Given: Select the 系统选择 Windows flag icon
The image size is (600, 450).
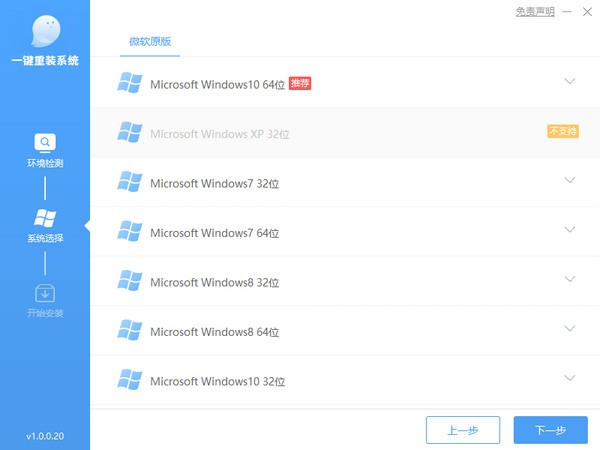Looking at the screenshot, I should coord(45,218).
